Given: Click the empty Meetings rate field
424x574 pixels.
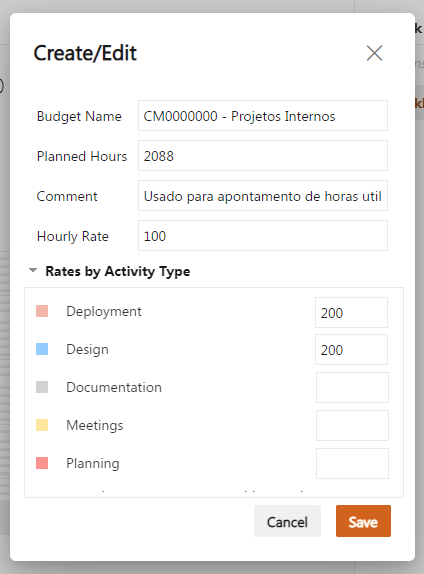Looking at the screenshot, I should pyautogui.click(x=352, y=425).
